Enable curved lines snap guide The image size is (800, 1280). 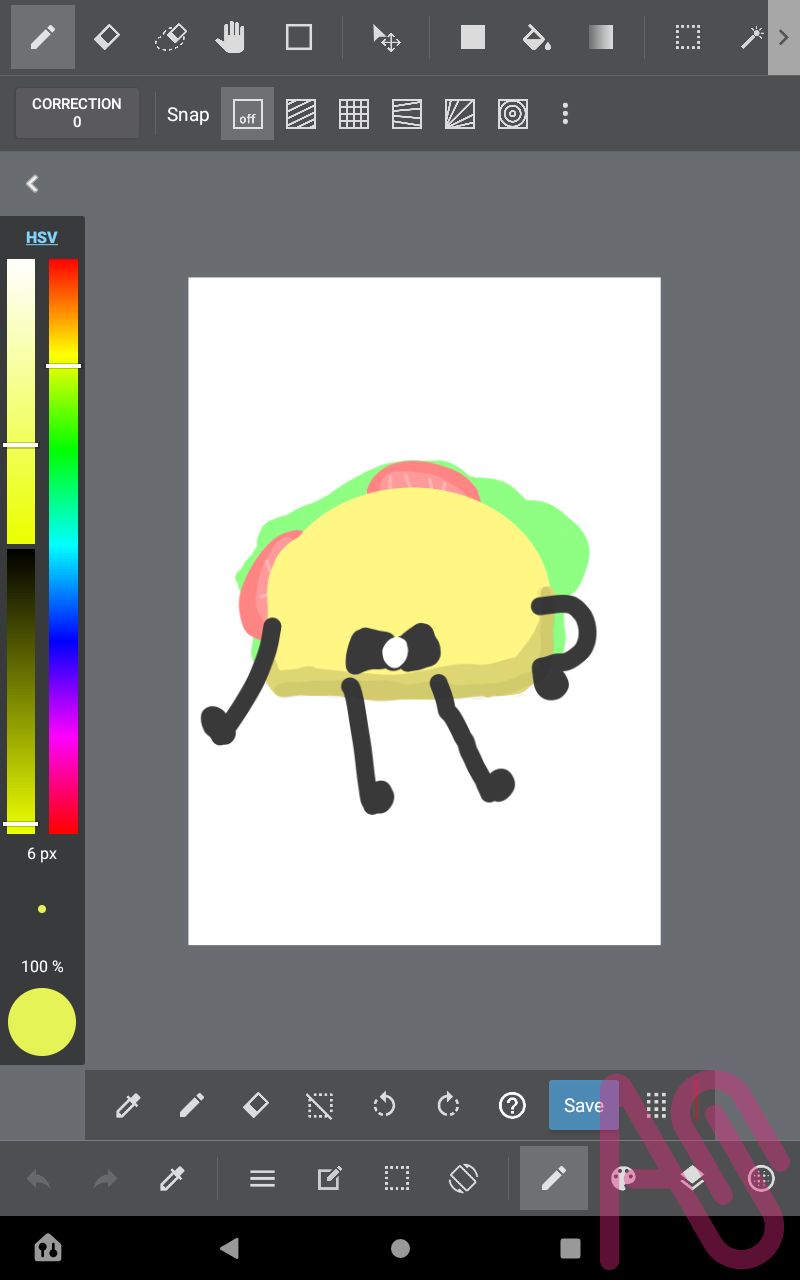point(407,114)
